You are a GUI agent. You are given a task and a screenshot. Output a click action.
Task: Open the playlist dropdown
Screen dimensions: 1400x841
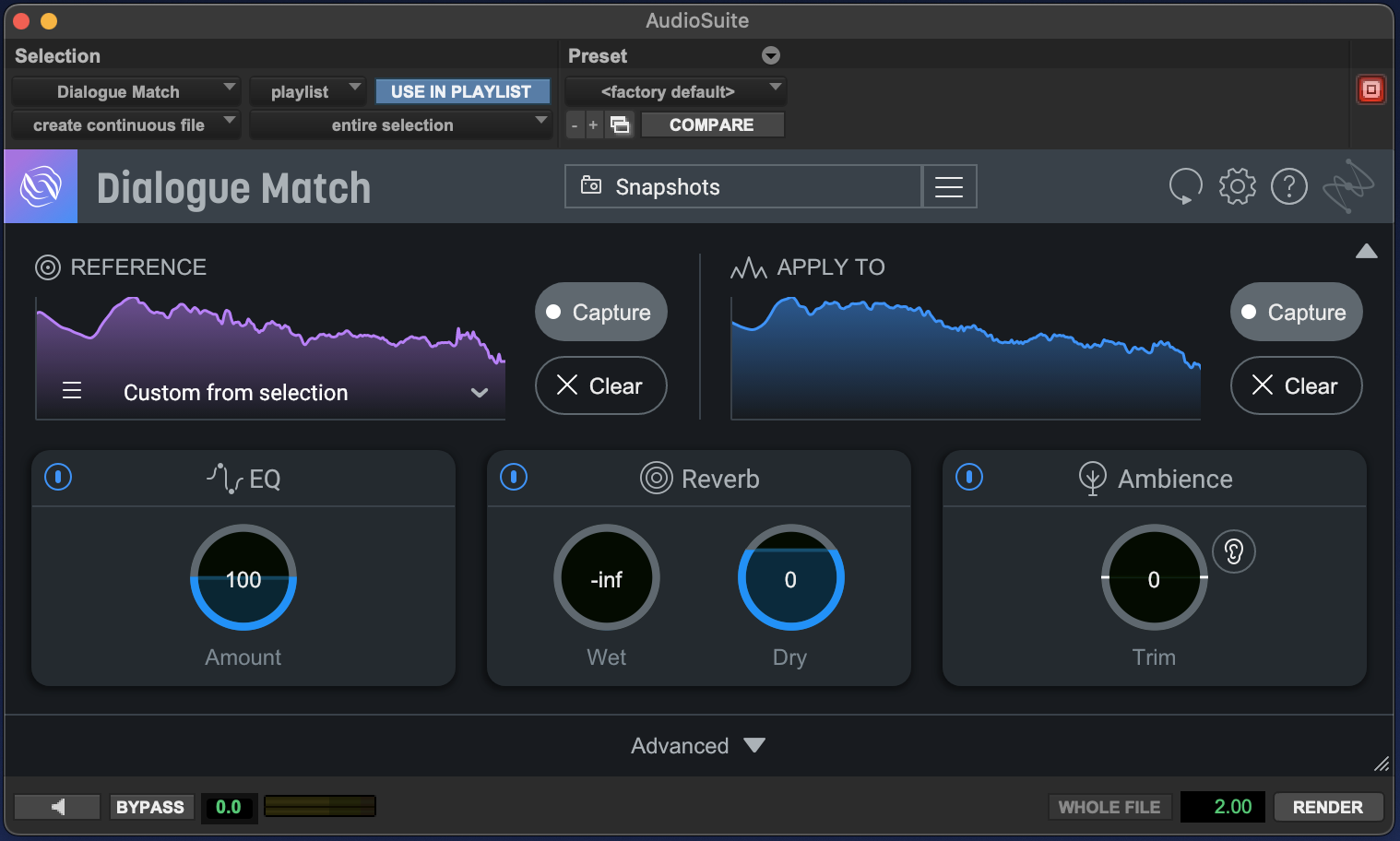click(x=308, y=91)
